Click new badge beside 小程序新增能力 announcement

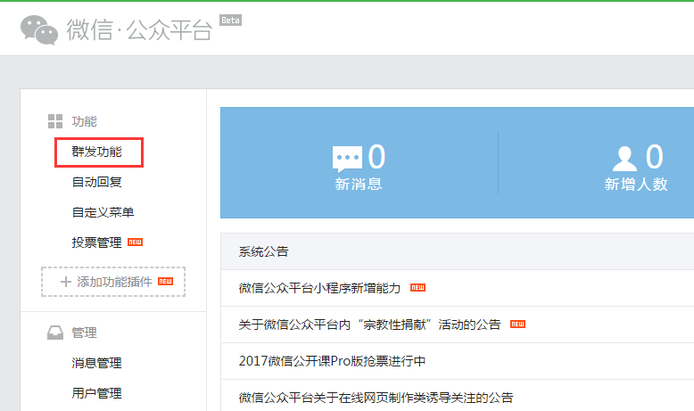point(418,288)
